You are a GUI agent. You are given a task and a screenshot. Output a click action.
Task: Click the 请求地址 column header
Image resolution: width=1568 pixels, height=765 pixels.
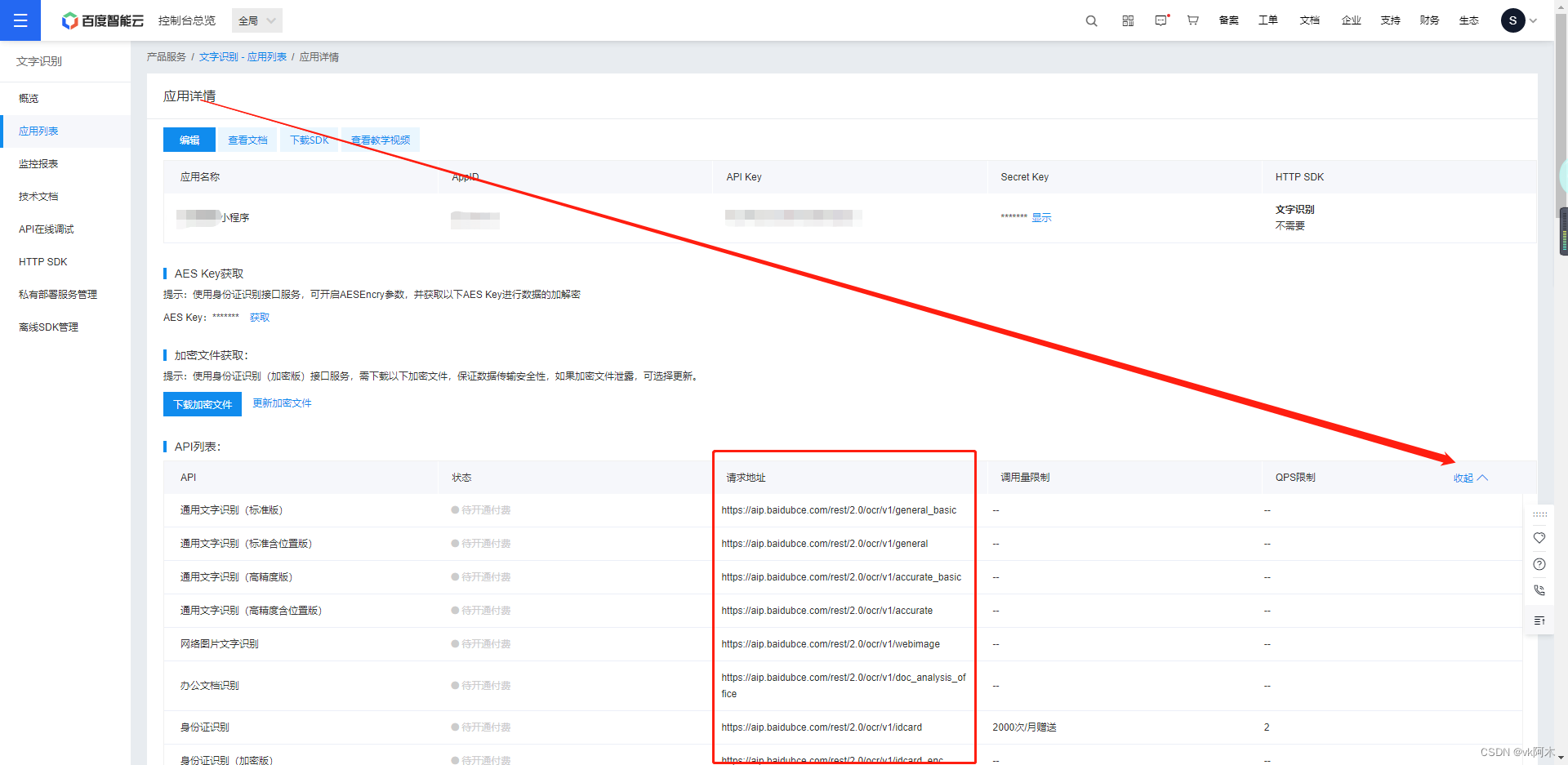point(746,478)
